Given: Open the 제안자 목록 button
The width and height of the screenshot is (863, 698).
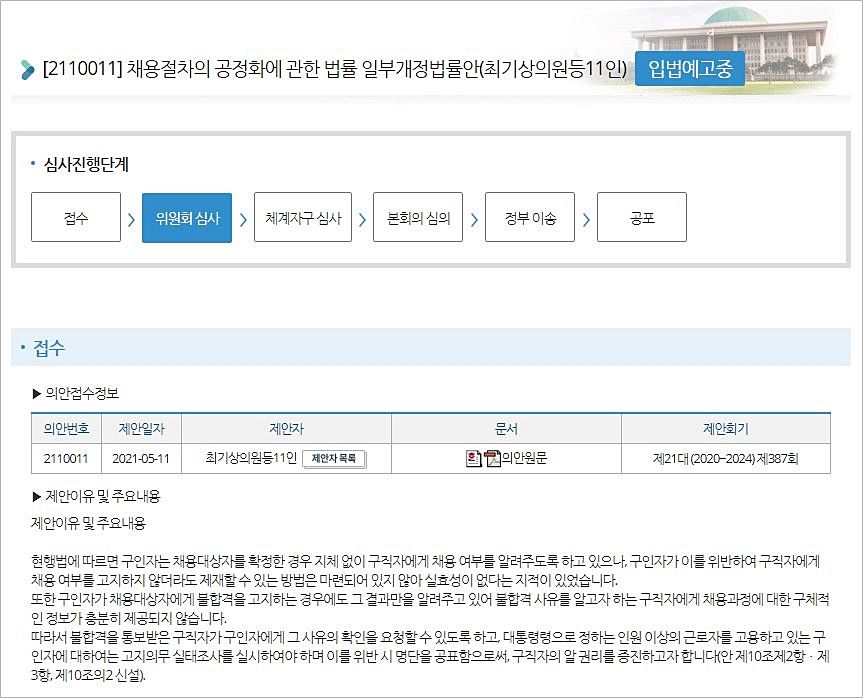Looking at the screenshot, I should 334,459.
